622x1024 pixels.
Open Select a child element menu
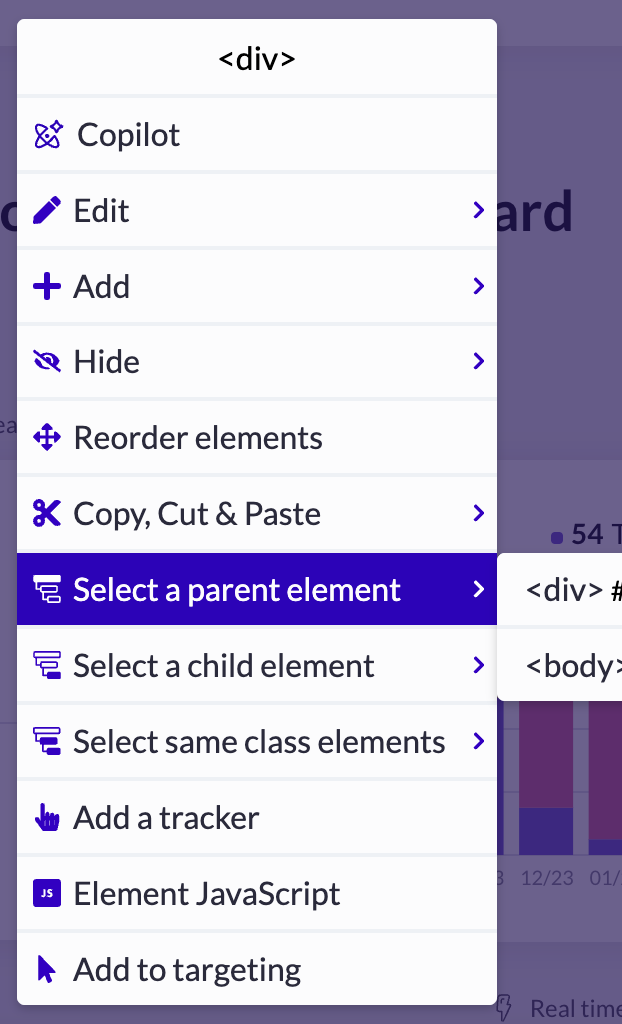(x=257, y=665)
